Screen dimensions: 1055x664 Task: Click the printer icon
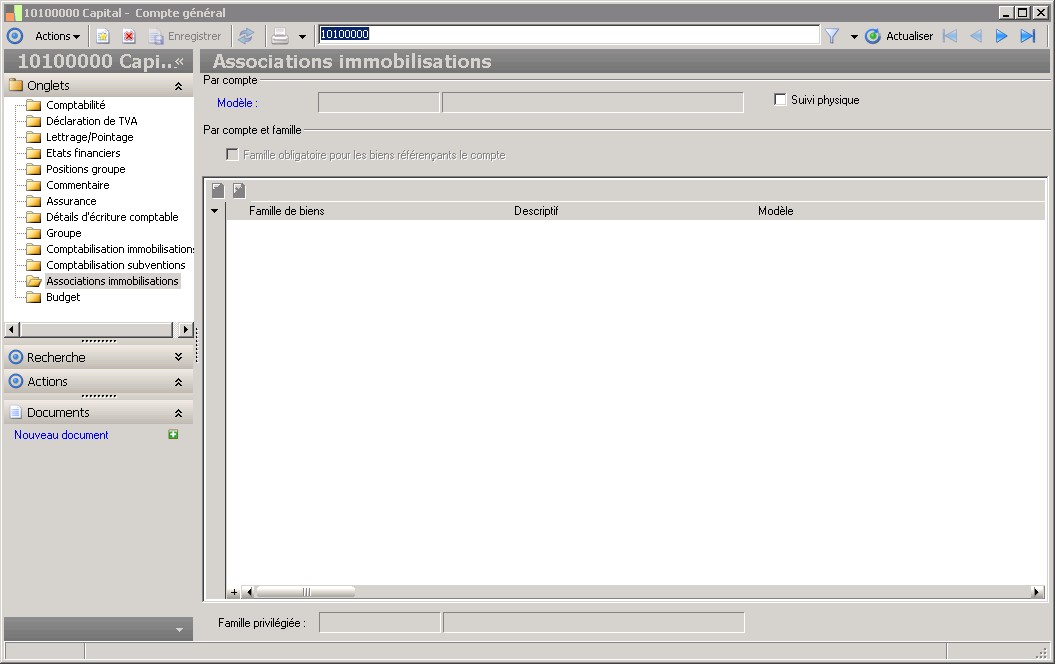pyautogui.click(x=280, y=36)
